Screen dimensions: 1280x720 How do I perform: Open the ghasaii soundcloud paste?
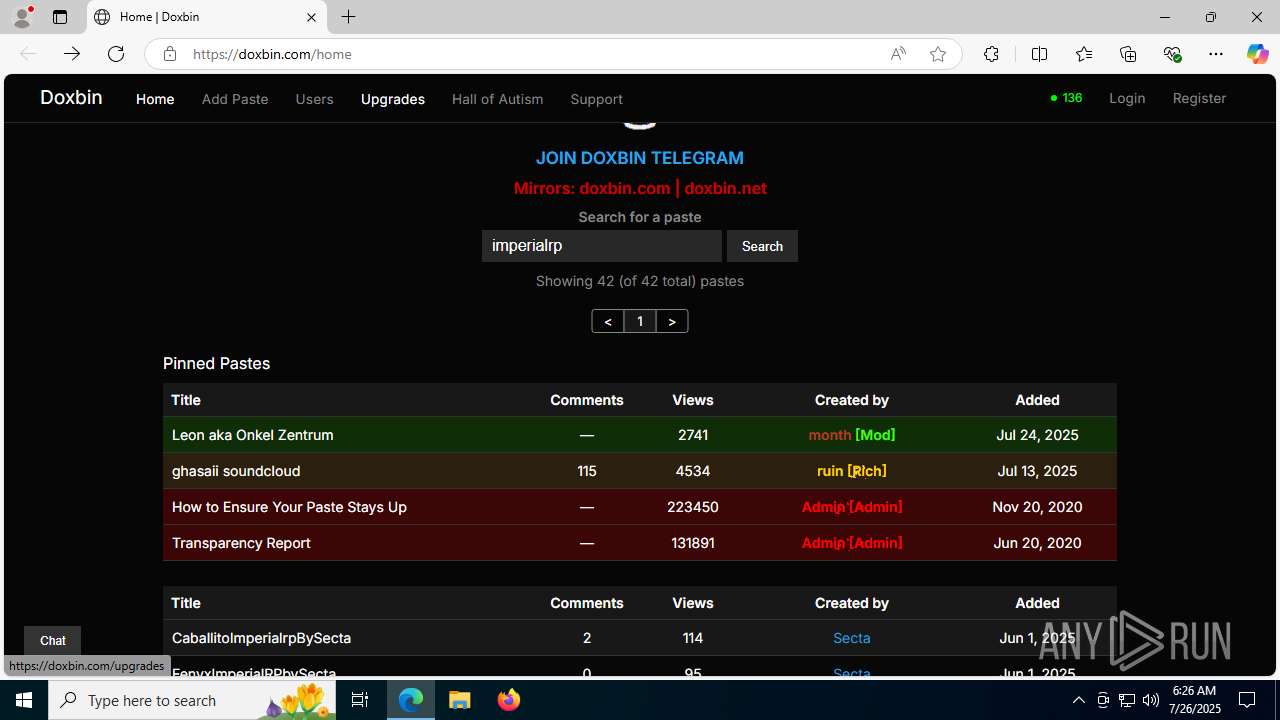(x=236, y=471)
